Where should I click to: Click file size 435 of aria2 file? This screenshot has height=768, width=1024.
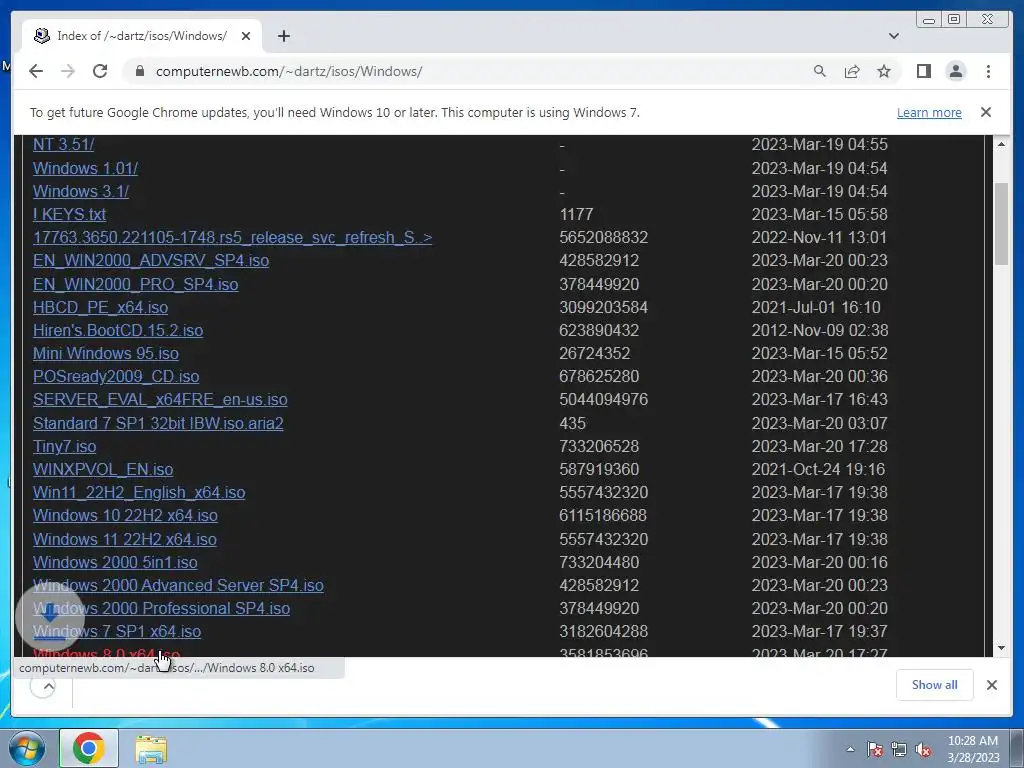point(572,423)
